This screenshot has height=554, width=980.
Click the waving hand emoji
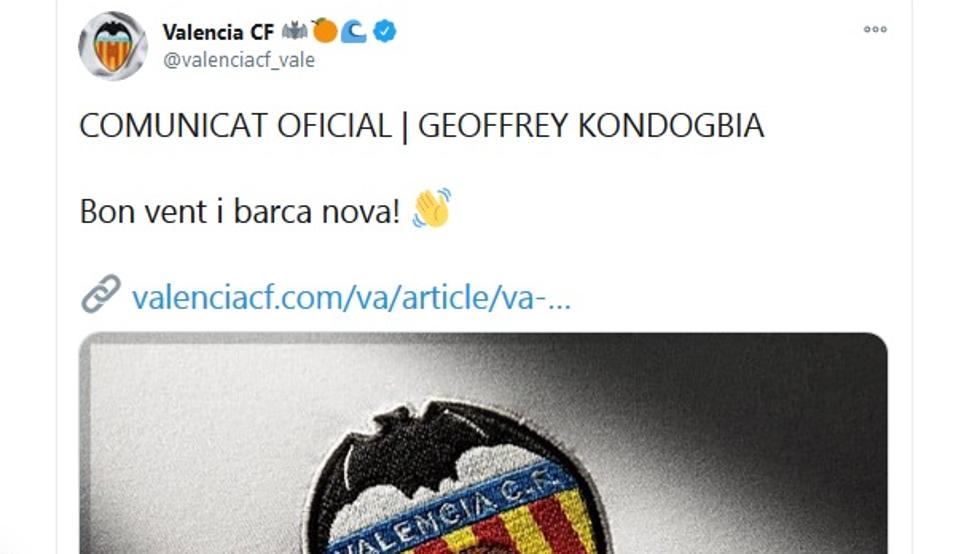pyautogui.click(x=432, y=209)
